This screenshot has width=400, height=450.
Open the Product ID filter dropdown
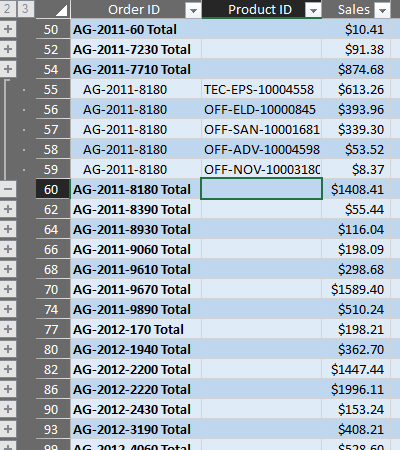coord(313,11)
